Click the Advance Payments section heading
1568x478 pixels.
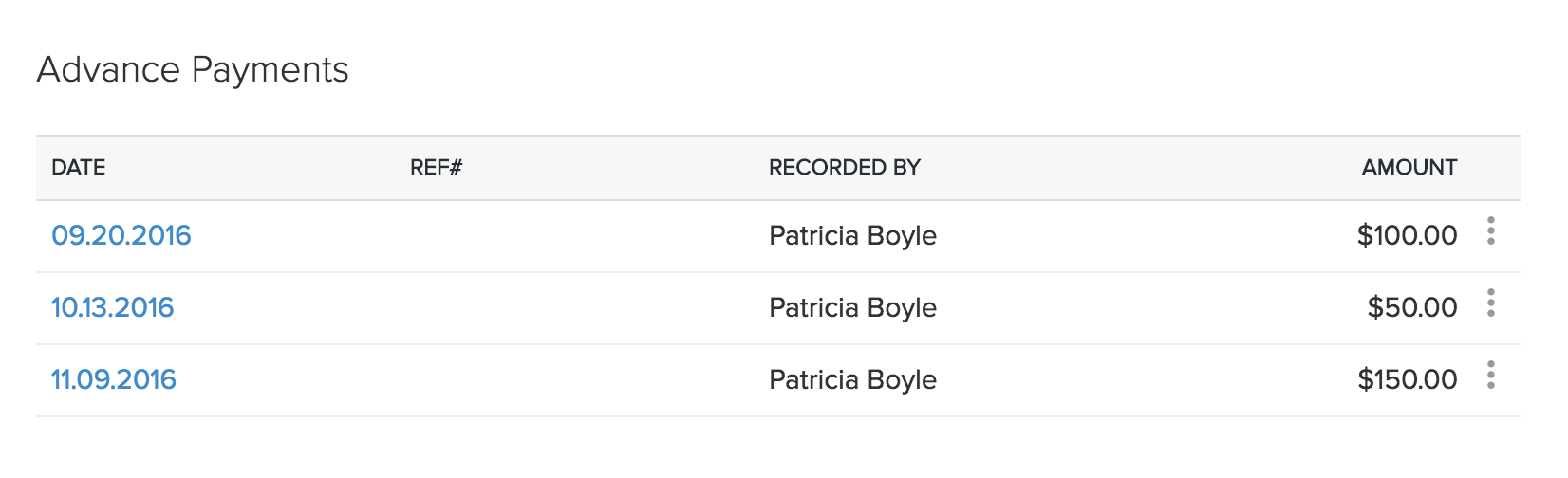pyautogui.click(x=193, y=70)
